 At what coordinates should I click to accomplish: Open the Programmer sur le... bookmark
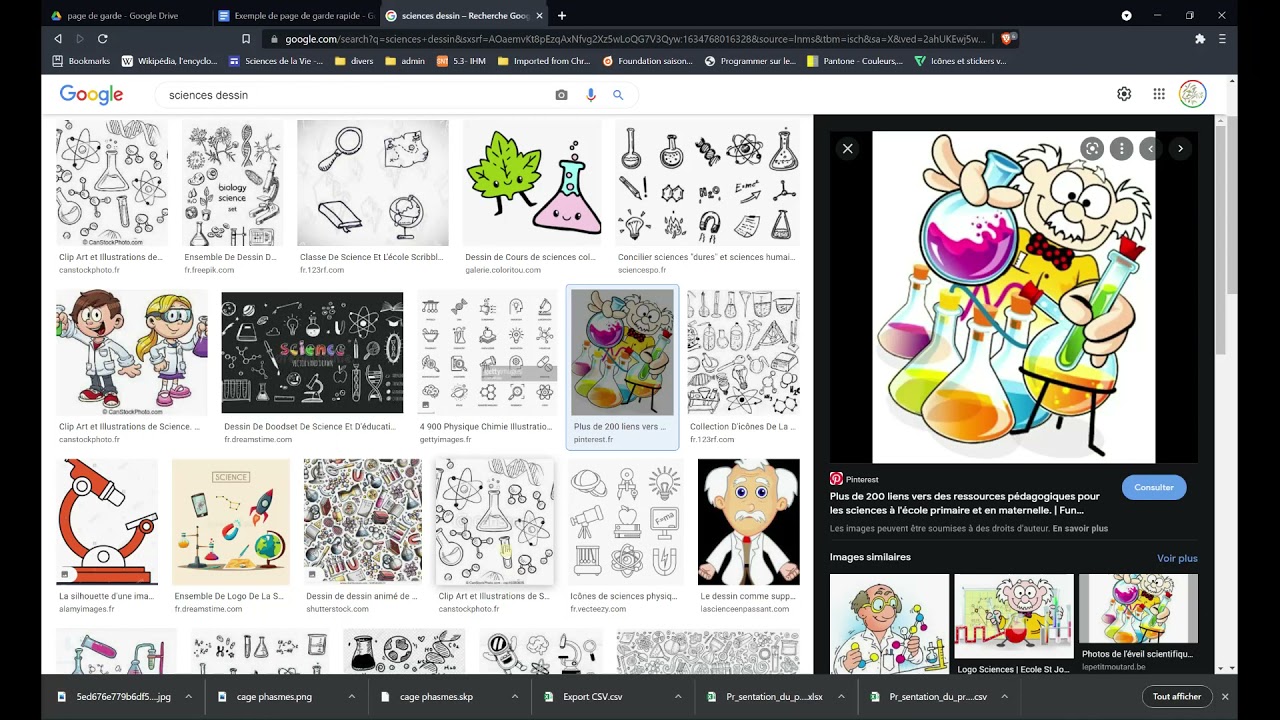click(750, 61)
